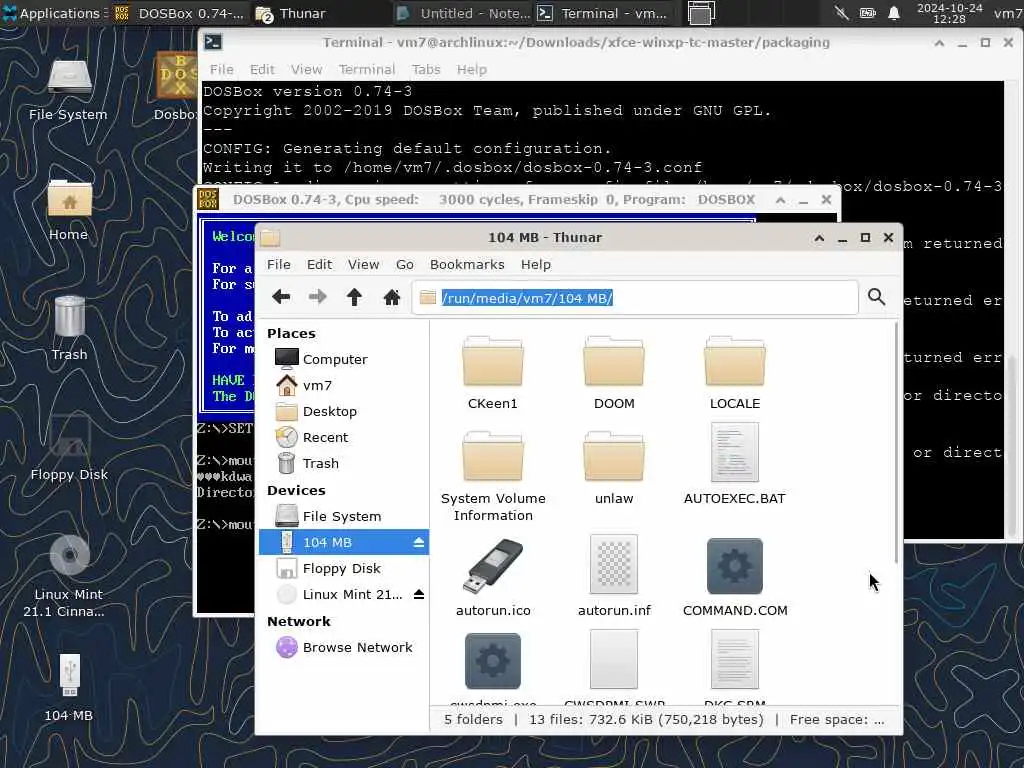This screenshot has width=1024, height=768.
Task: Select the CKeen1 folder
Action: pyautogui.click(x=493, y=374)
